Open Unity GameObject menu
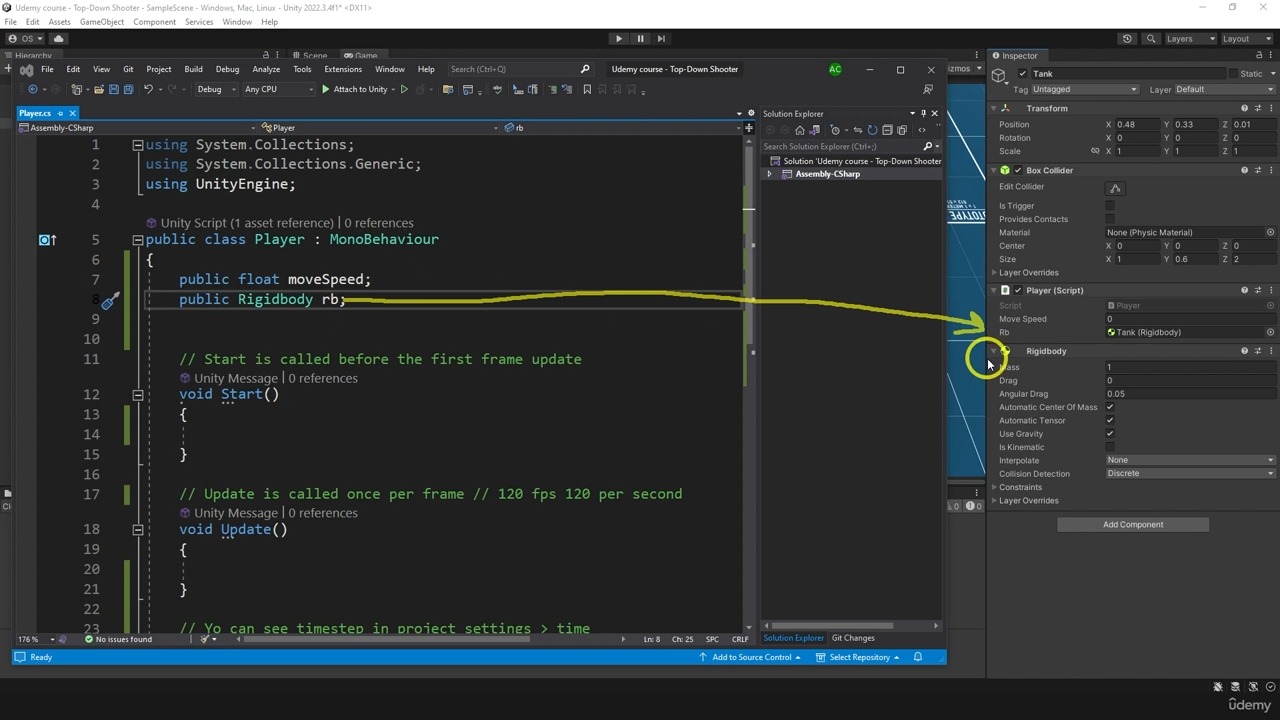 click(x=102, y=22)
